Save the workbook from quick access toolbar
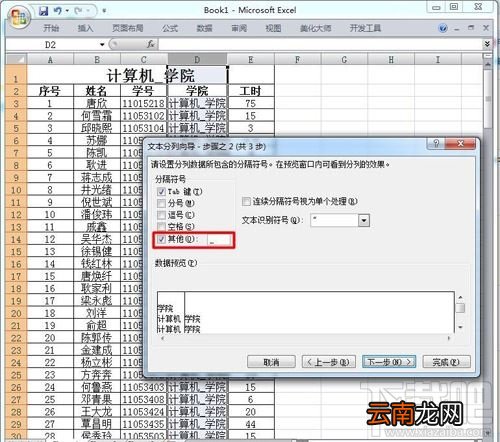Screen dimensions: 500x442 coord(43,11)
